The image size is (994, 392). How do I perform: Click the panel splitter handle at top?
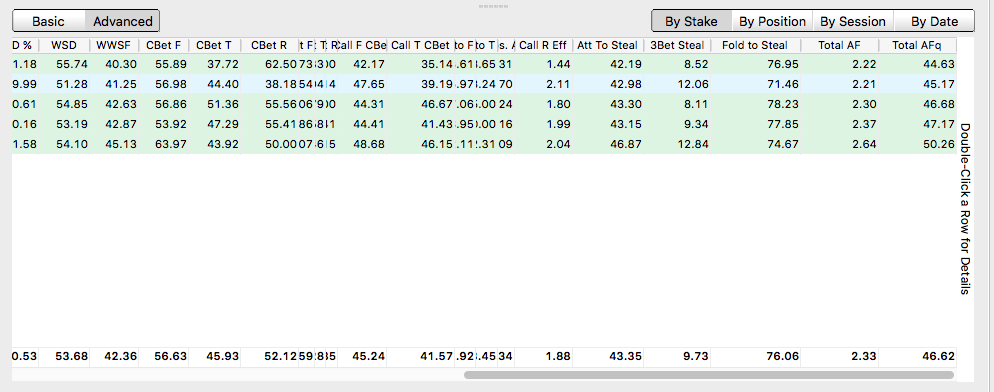tap(493, 6)
